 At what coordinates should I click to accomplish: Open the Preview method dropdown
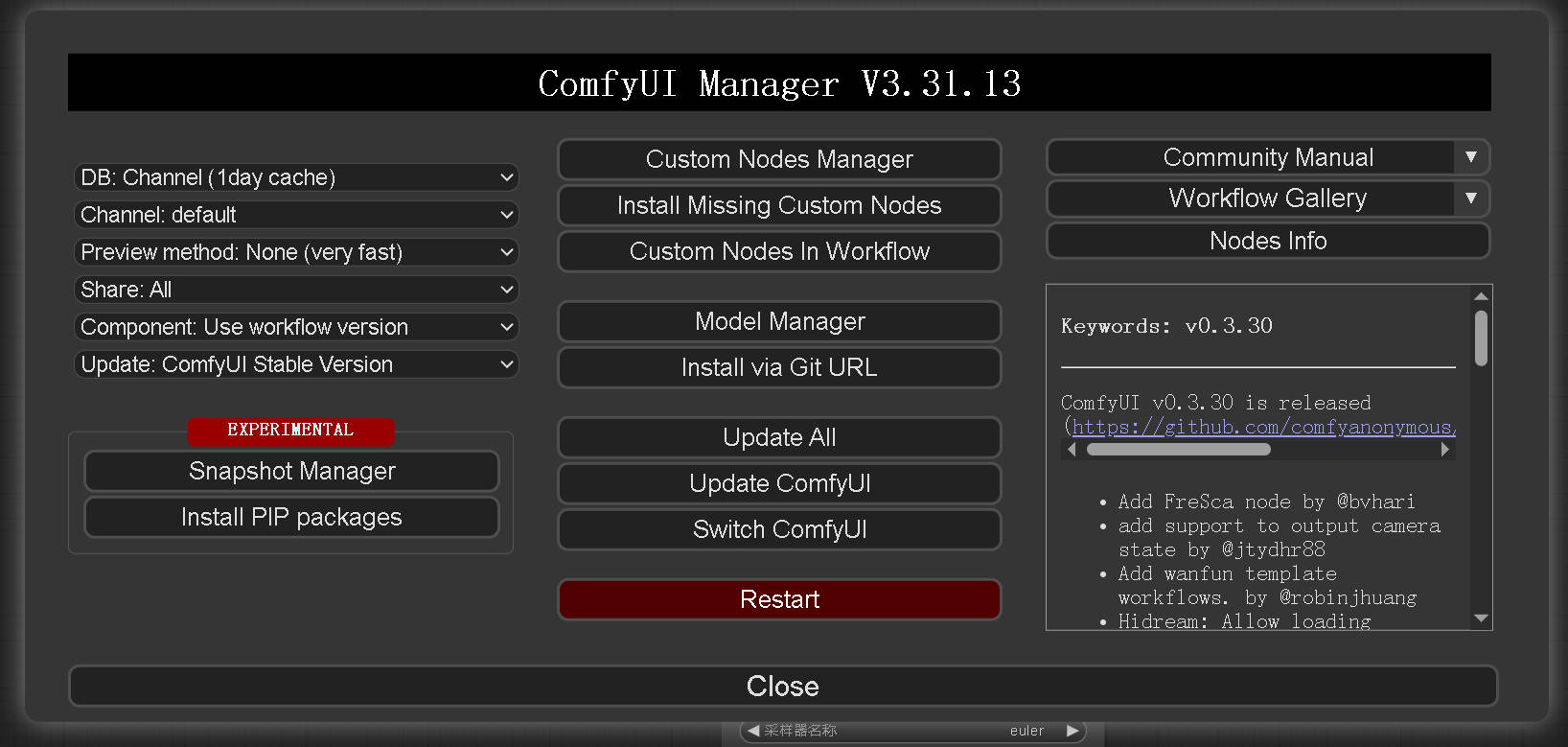click(296, 252)
